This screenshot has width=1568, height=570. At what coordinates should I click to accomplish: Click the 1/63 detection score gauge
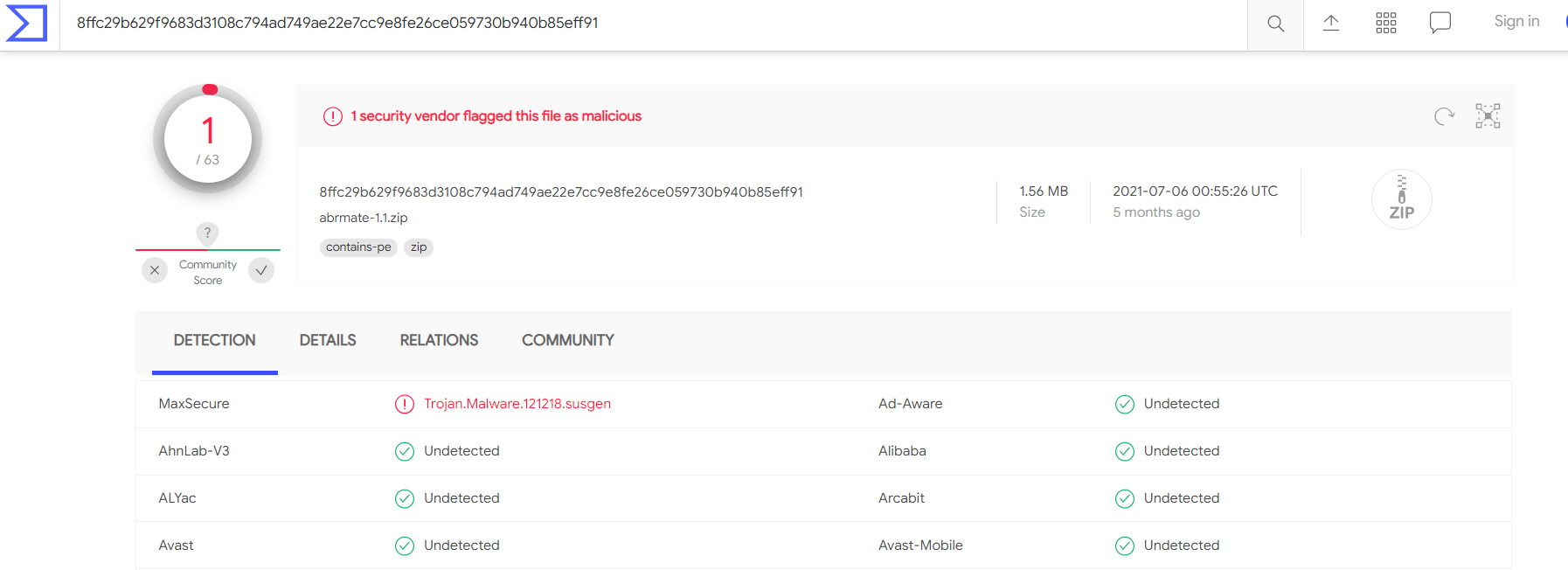pos(208,140)
